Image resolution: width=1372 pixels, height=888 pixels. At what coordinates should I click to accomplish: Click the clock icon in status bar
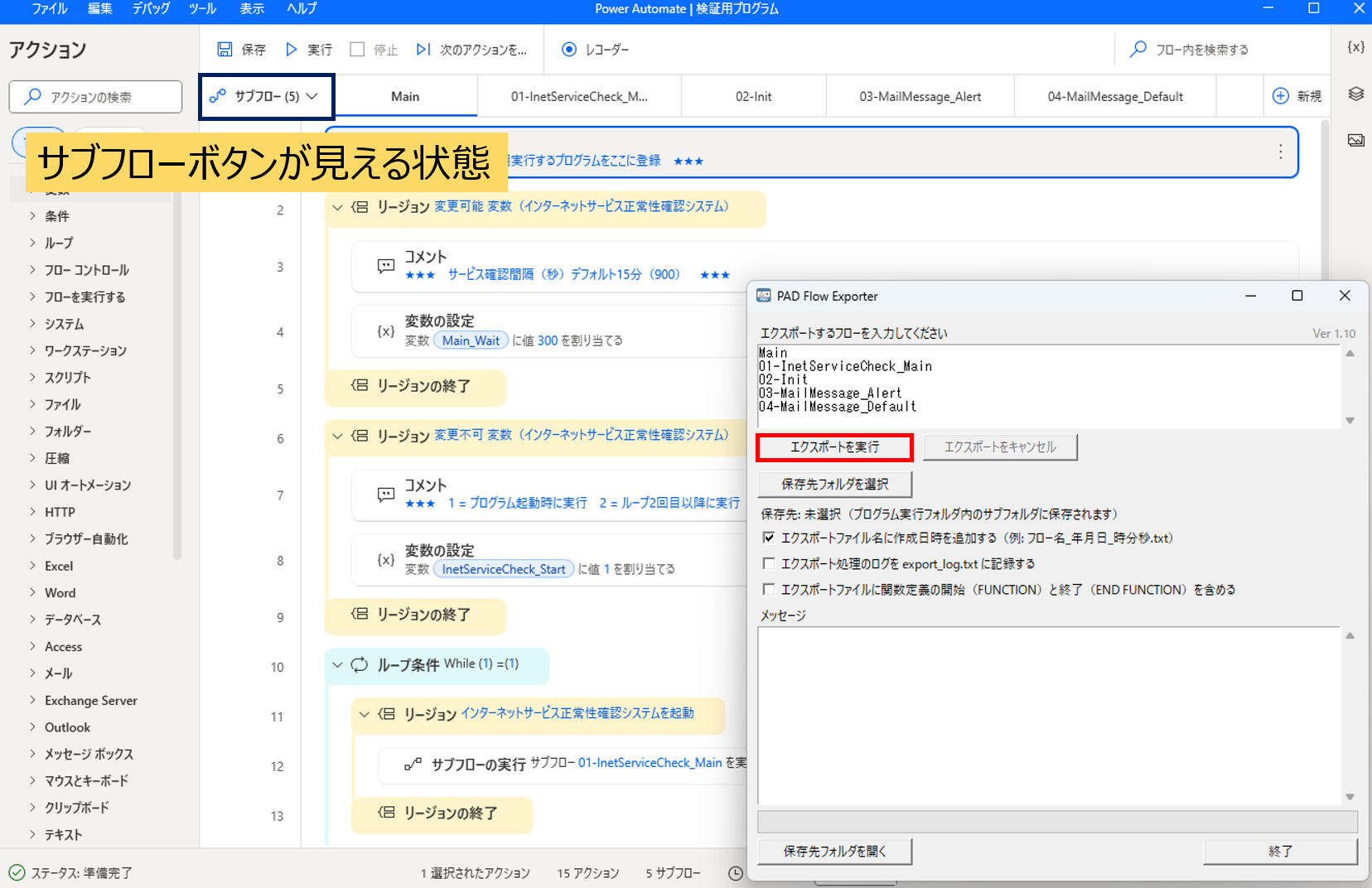coord(736,873)
